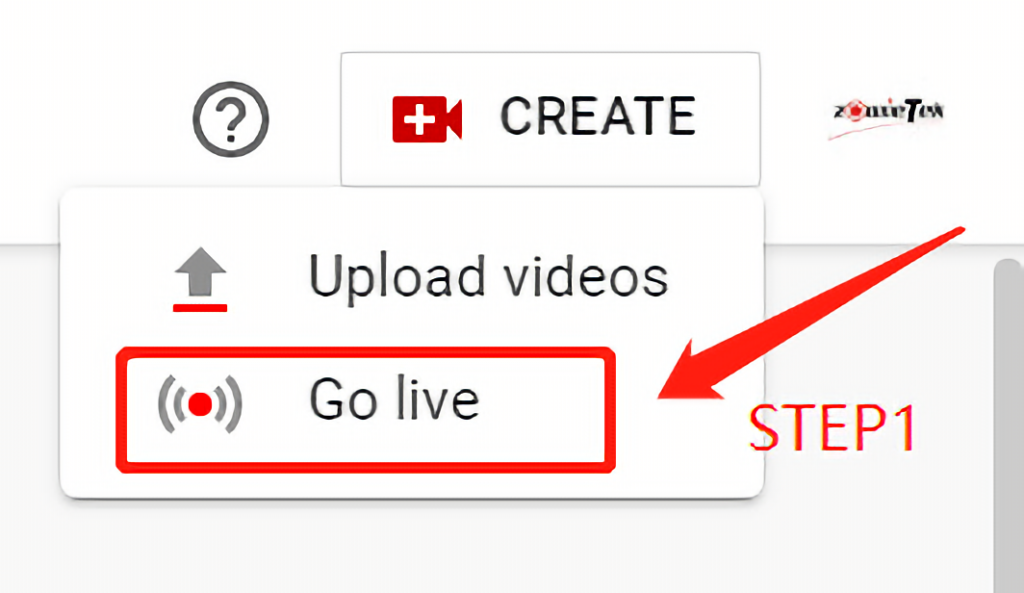Click the Go live text label
The image size is (1024, 593).
394,399
